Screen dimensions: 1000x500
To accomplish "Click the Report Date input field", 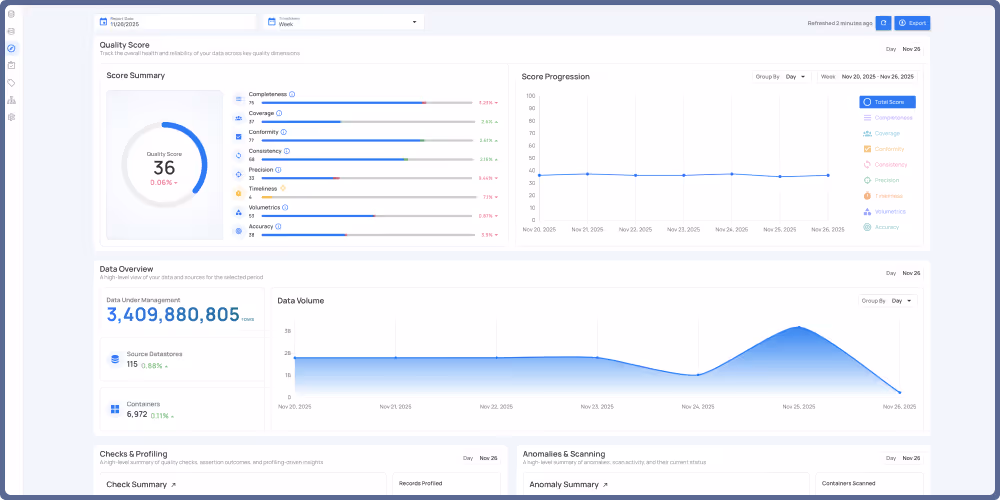I will [175, 22].
